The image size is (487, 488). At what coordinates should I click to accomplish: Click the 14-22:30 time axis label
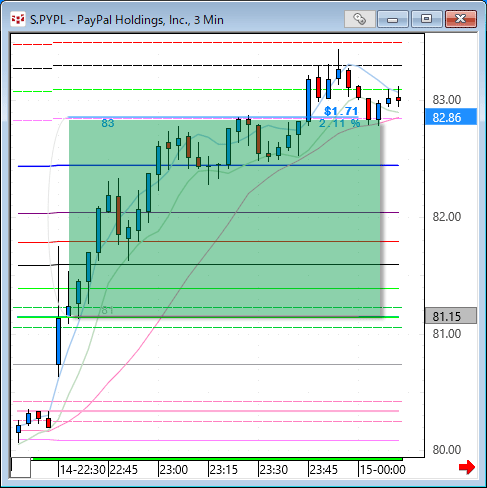(x=83, y=470)
